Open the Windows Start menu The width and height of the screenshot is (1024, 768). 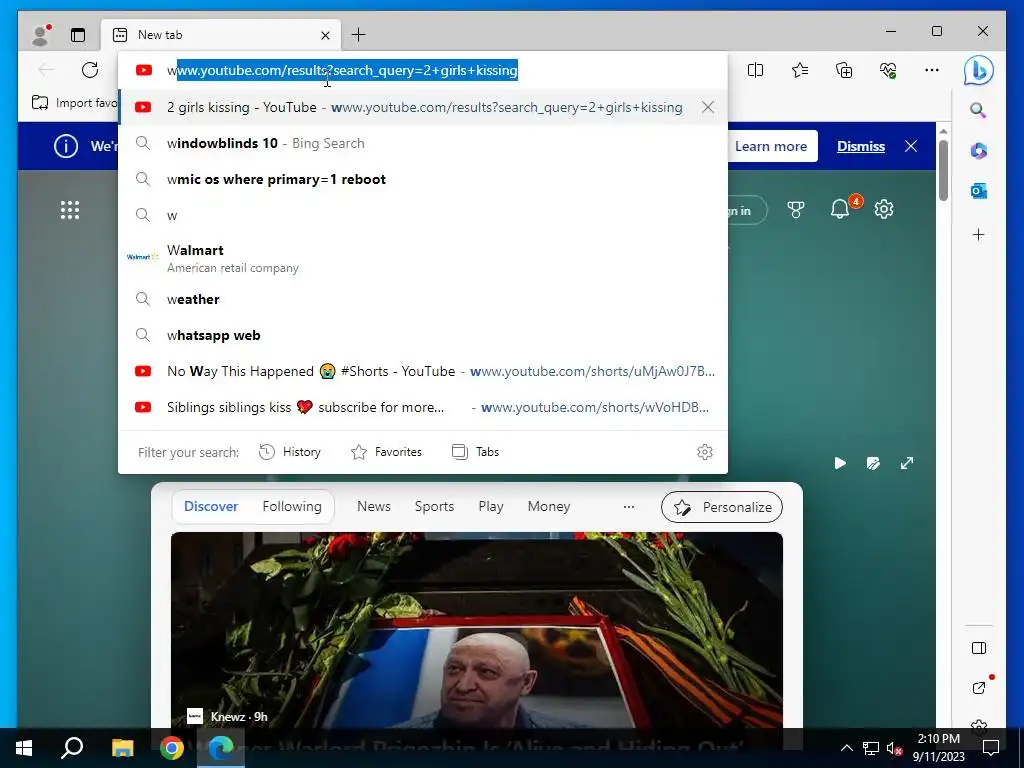(x=24, y=748)
